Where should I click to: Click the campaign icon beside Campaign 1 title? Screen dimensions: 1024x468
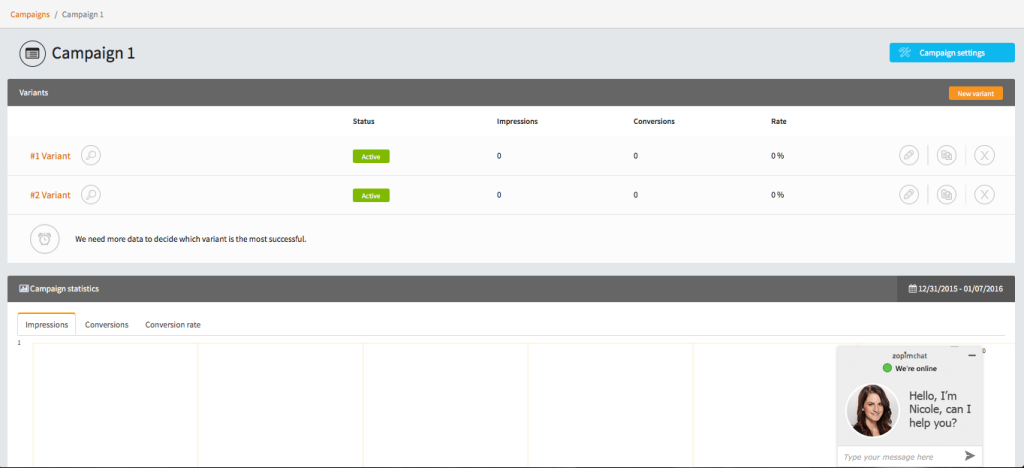[x=33, y=54]
